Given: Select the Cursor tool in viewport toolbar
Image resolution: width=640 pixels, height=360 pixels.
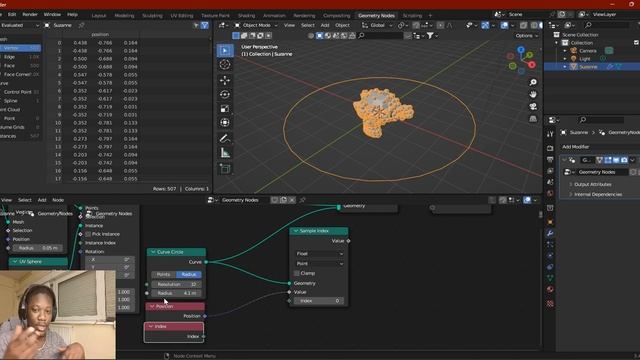Looking at the screenshot, I should 225,65.
